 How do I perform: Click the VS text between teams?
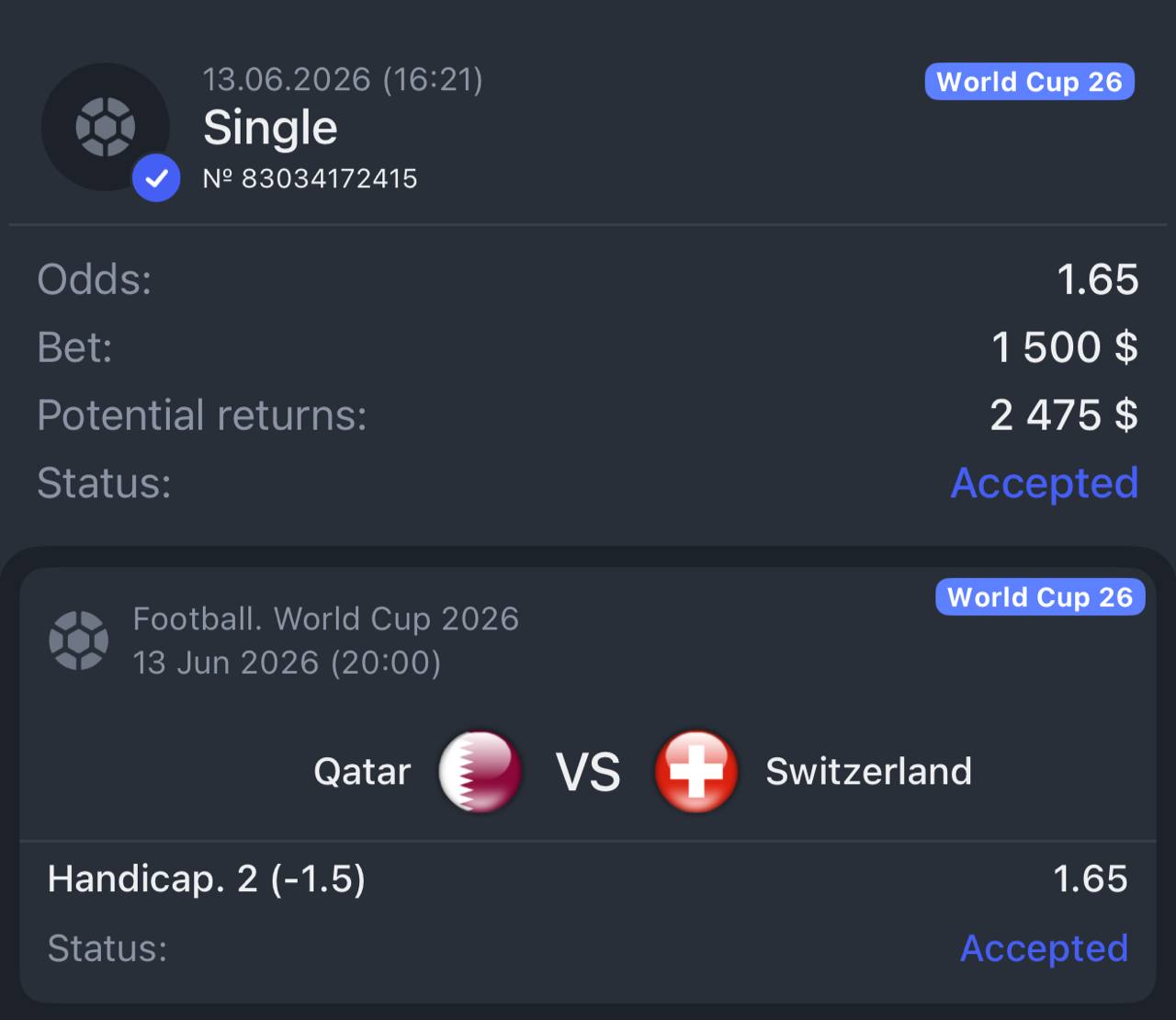click(x=588, y=772)
